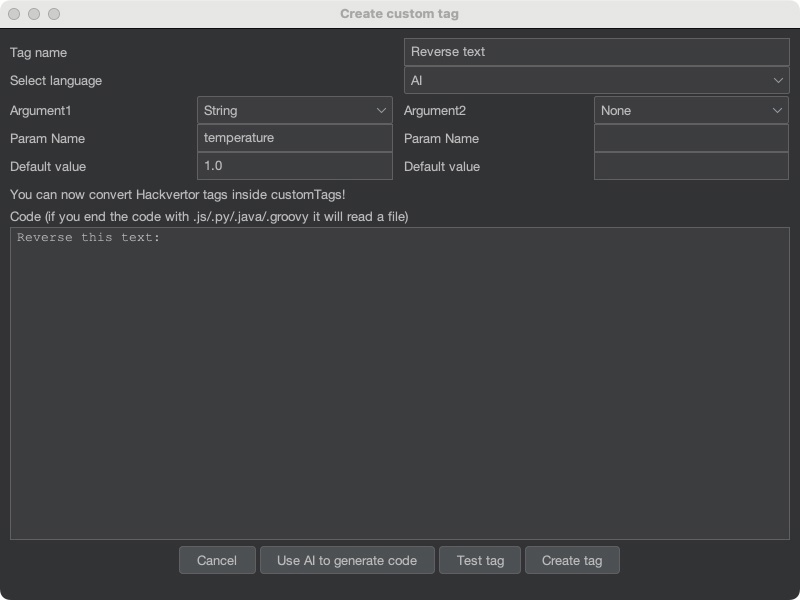
Task: Confirm with the Create tag button
Action: pos(572,560)
